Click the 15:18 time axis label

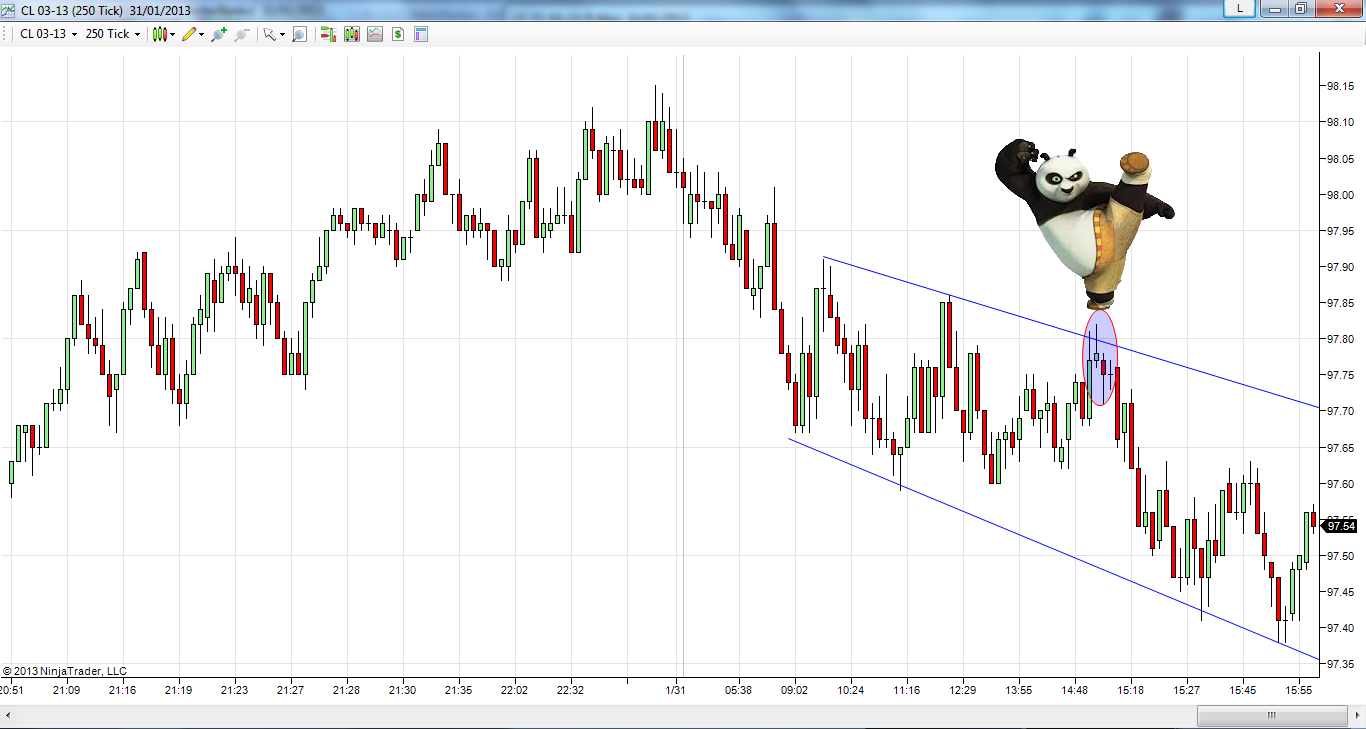[1131, 690]
